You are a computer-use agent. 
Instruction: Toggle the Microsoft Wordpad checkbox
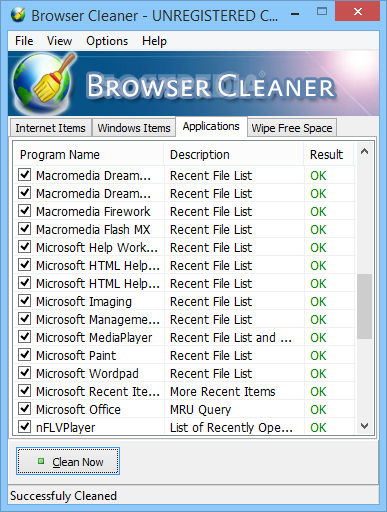(x=25, y=373)
